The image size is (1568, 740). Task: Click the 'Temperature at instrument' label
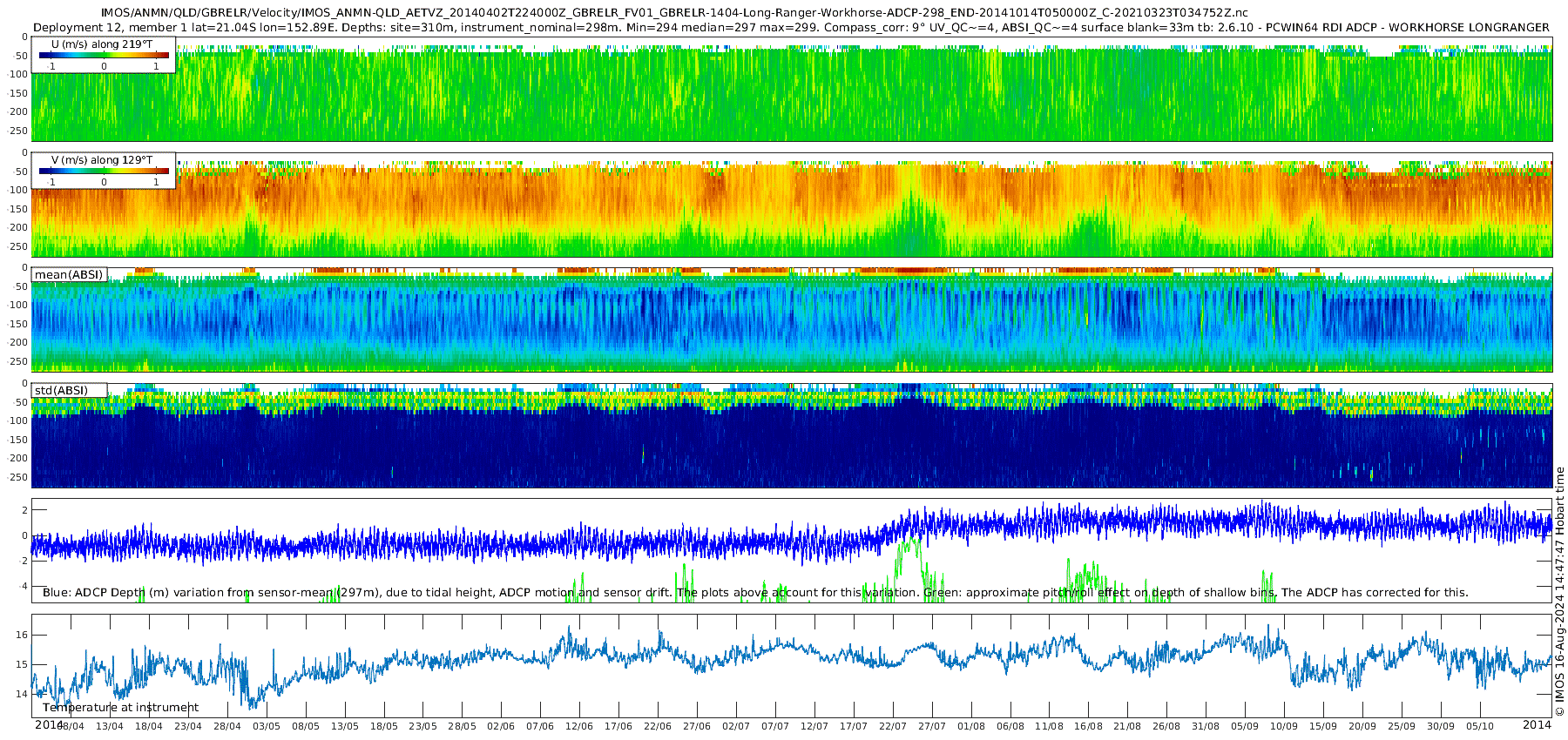[120, 708]
